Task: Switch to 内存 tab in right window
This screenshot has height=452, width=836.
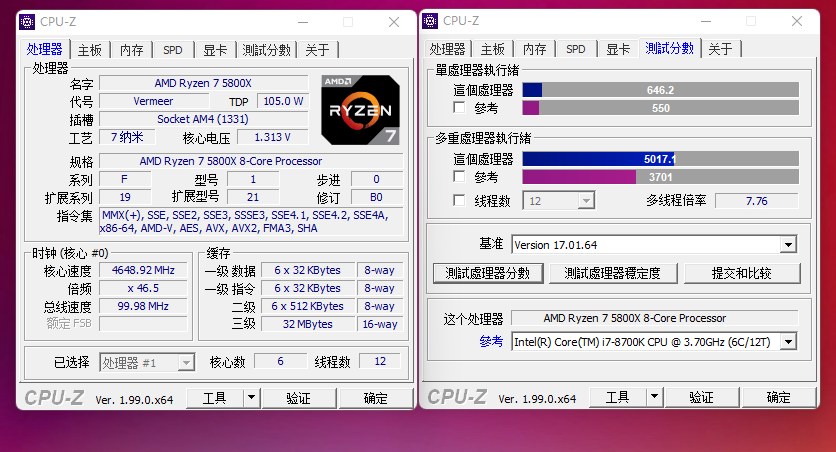Action: (534, 49)
